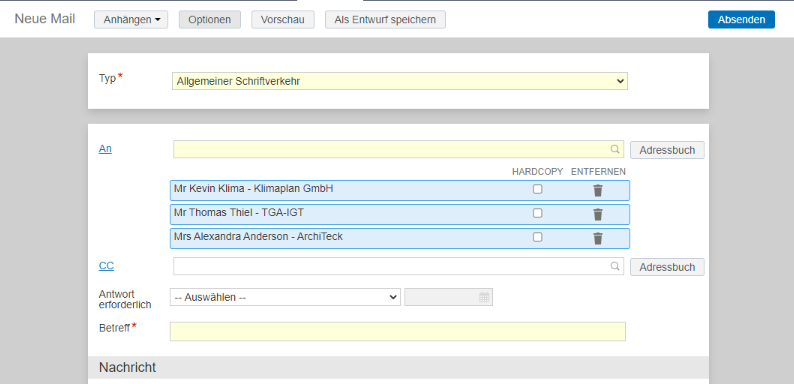Open the Adressbuch next to the An field
Screen dimensions: 794x384
[x=667, y=150]
